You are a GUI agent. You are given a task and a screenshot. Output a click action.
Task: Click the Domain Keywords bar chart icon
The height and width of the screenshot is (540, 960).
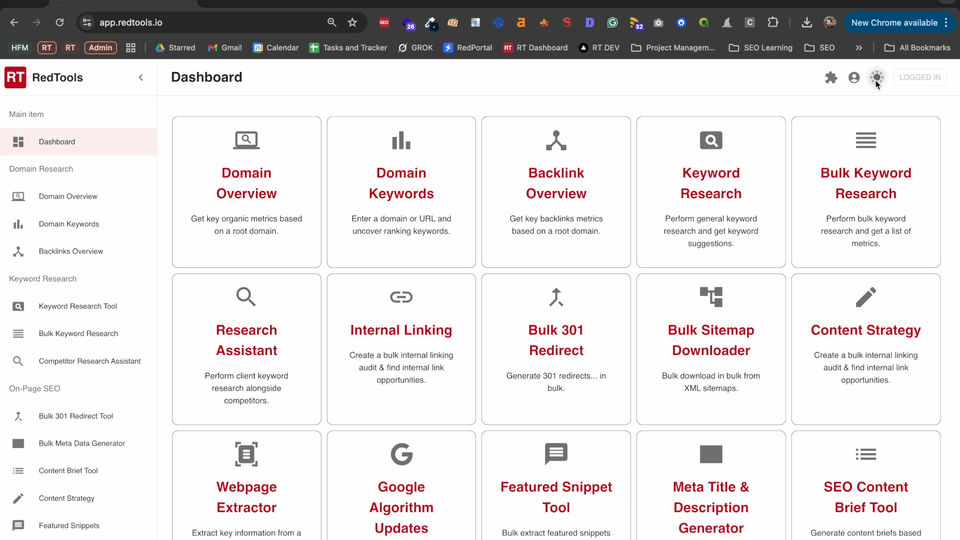pos(401,140)
